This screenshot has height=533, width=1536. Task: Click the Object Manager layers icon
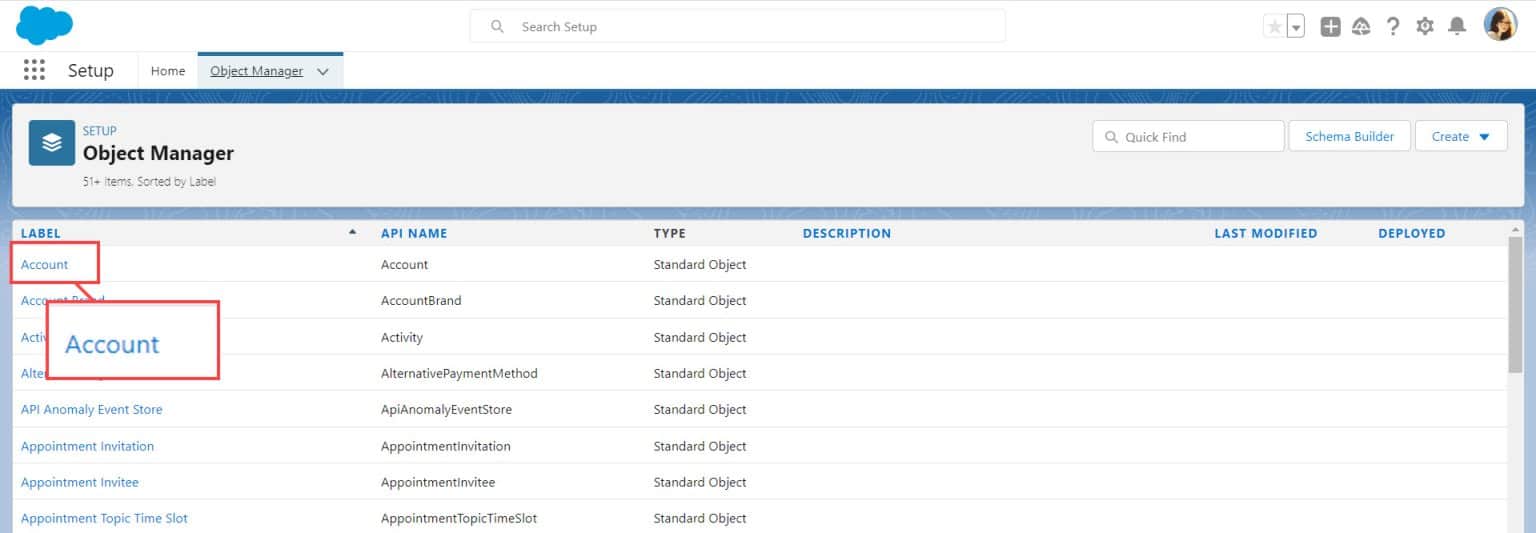[x=52, y=143]
